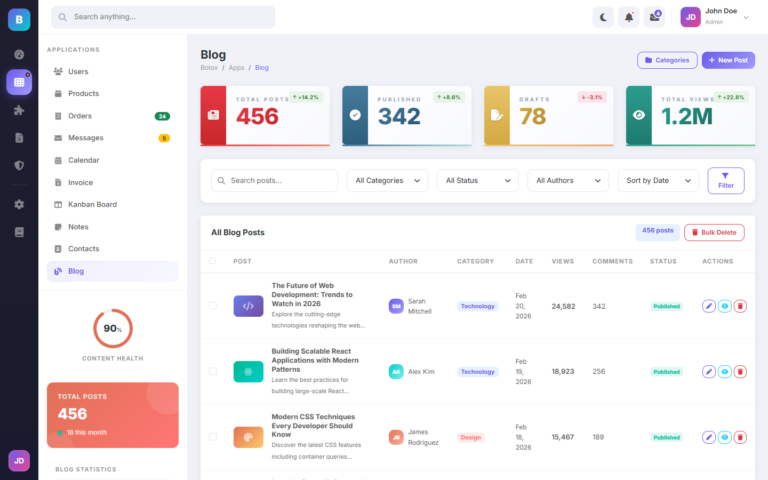Click the edit pencil icon for Modern CSS Techniques post
The height and width of the screenshot is (480, 768).
(709, 437)
